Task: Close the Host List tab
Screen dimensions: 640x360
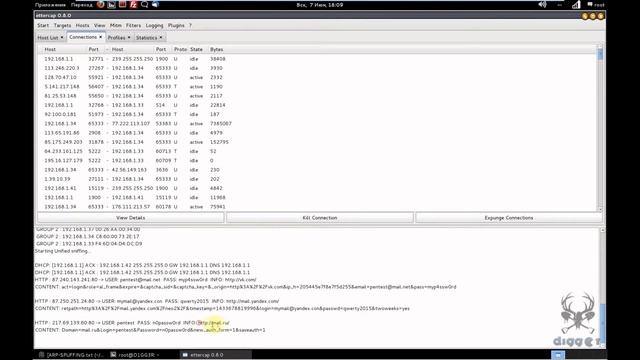Action: coord(62,38)
